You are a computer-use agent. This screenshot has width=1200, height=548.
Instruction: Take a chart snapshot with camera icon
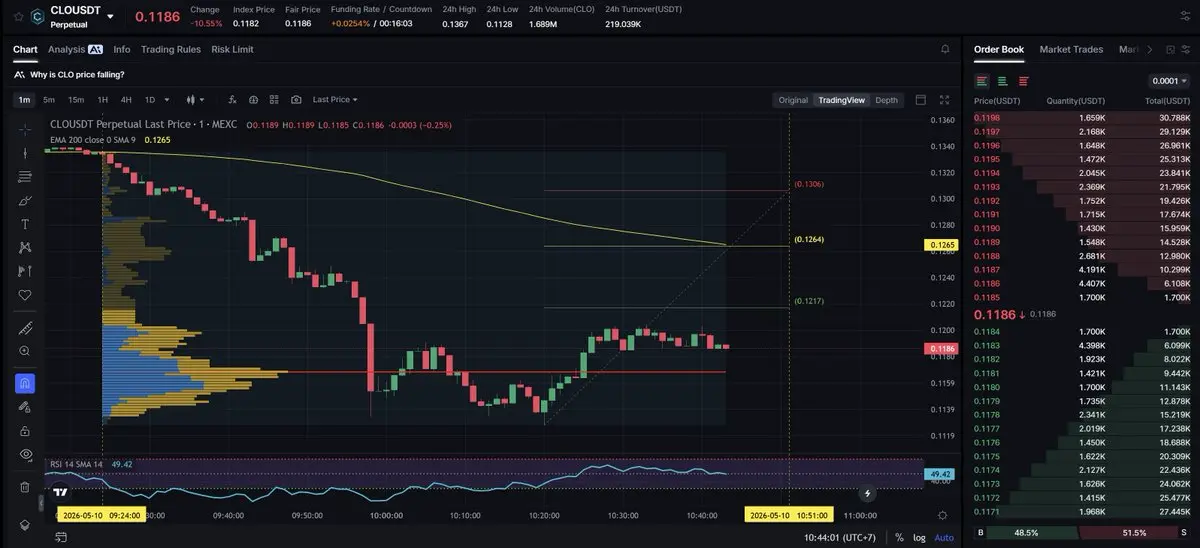coord(296,100)
